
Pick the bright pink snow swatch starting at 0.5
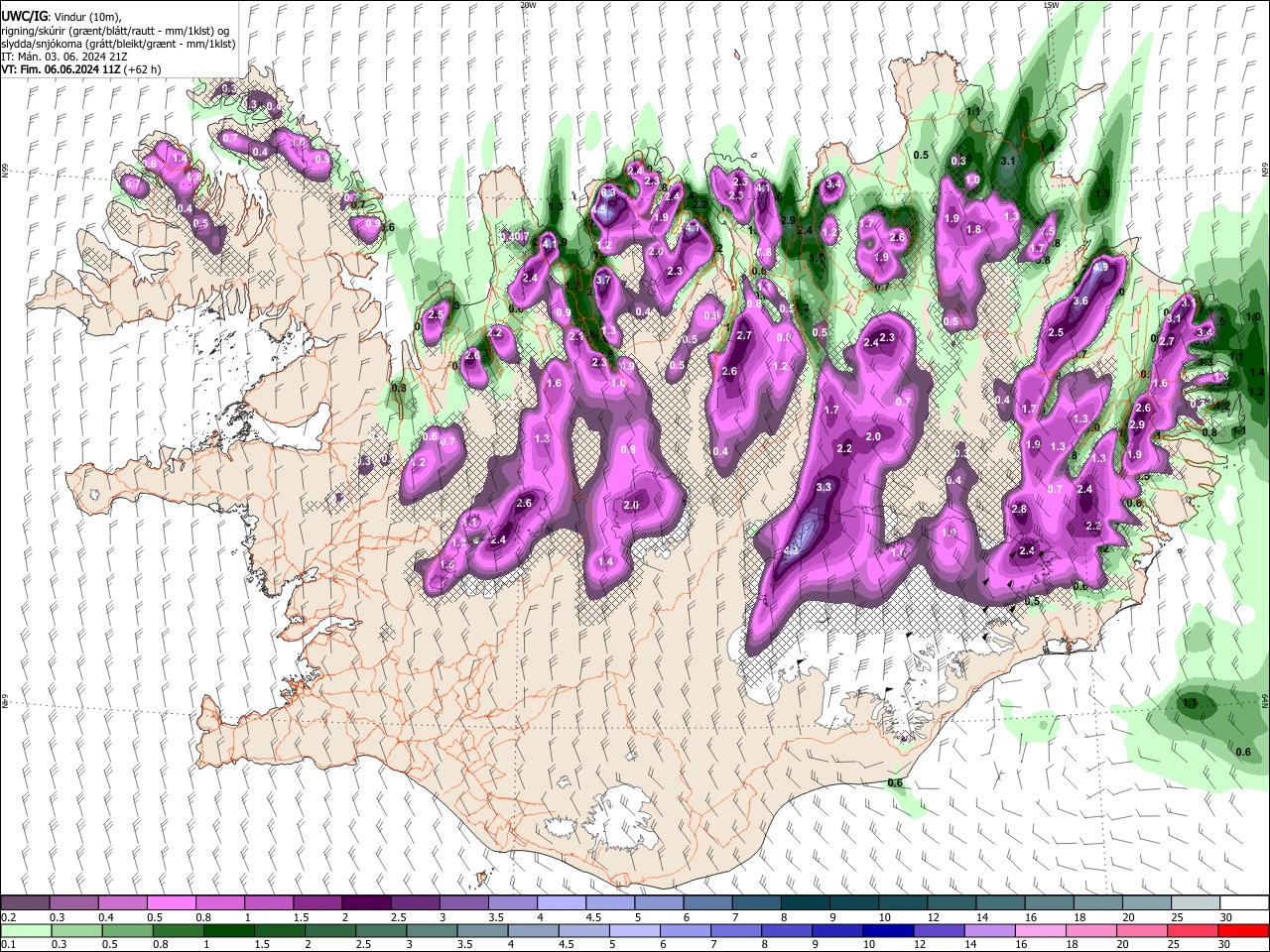pos(171,903)
